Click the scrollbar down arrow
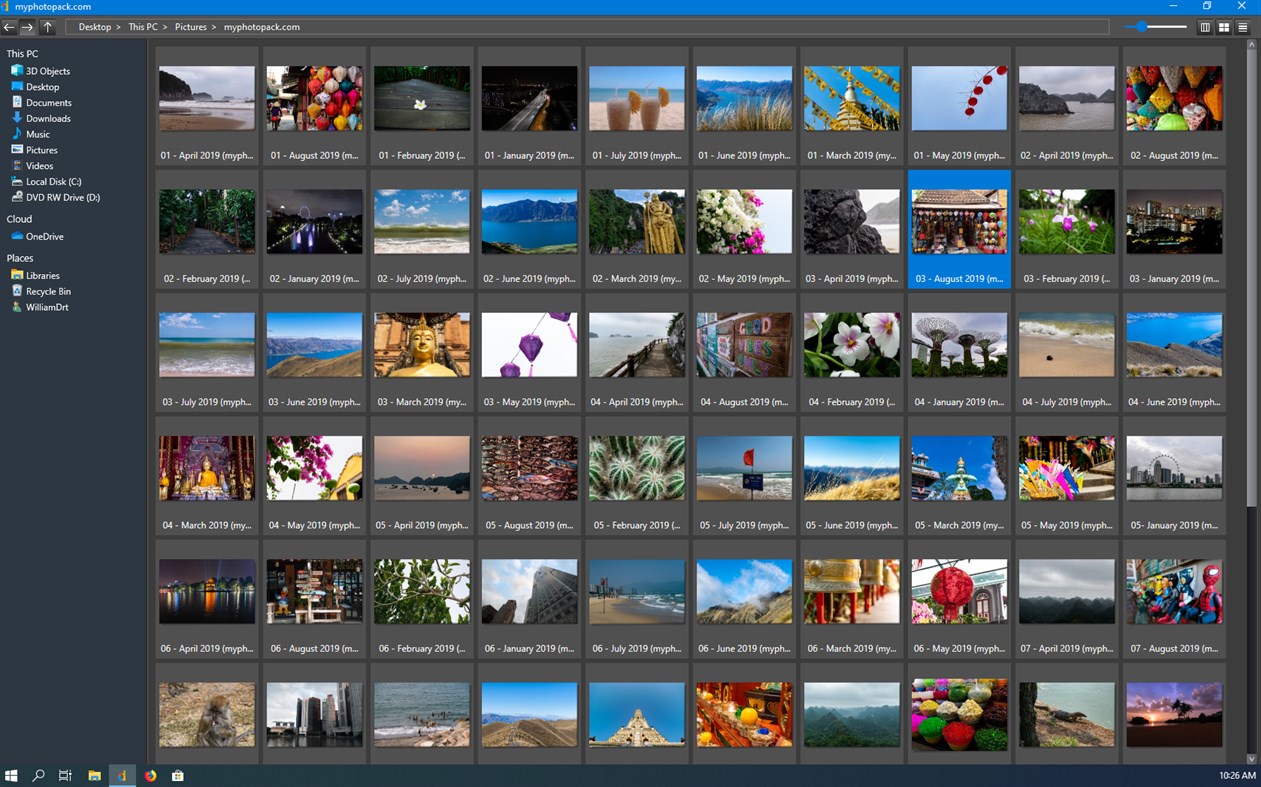This screenshot has width=1261, height=787. tap(1251, 759)
